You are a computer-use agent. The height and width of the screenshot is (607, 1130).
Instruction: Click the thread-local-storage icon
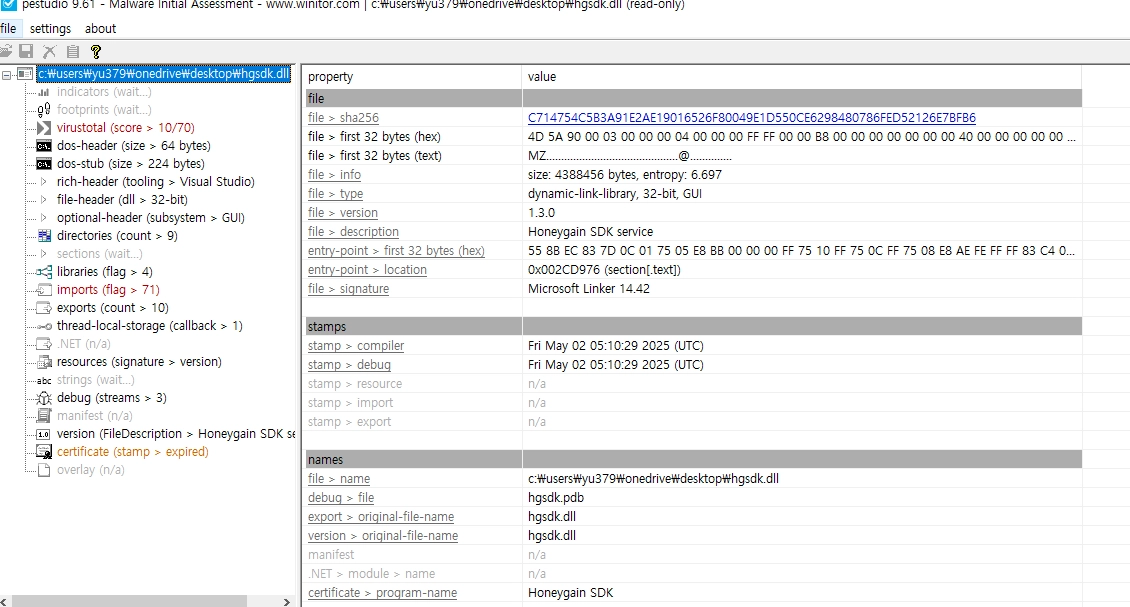point(44,327)
